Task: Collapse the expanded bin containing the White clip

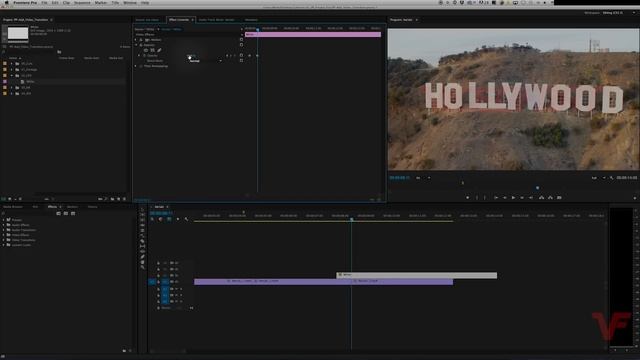Action: pos(12,76)
